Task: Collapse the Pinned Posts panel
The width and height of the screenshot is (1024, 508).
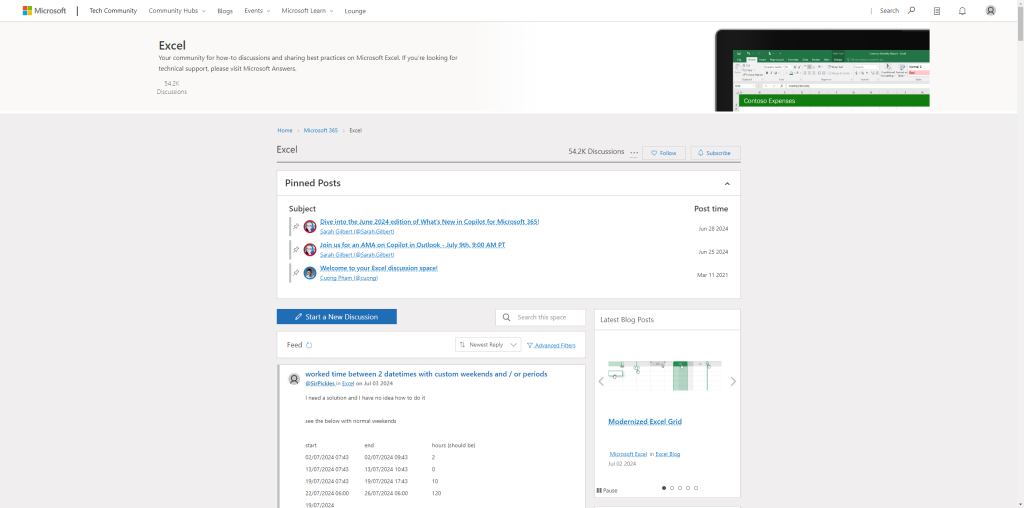Action: pyautogui.click(x=727, y=183)
